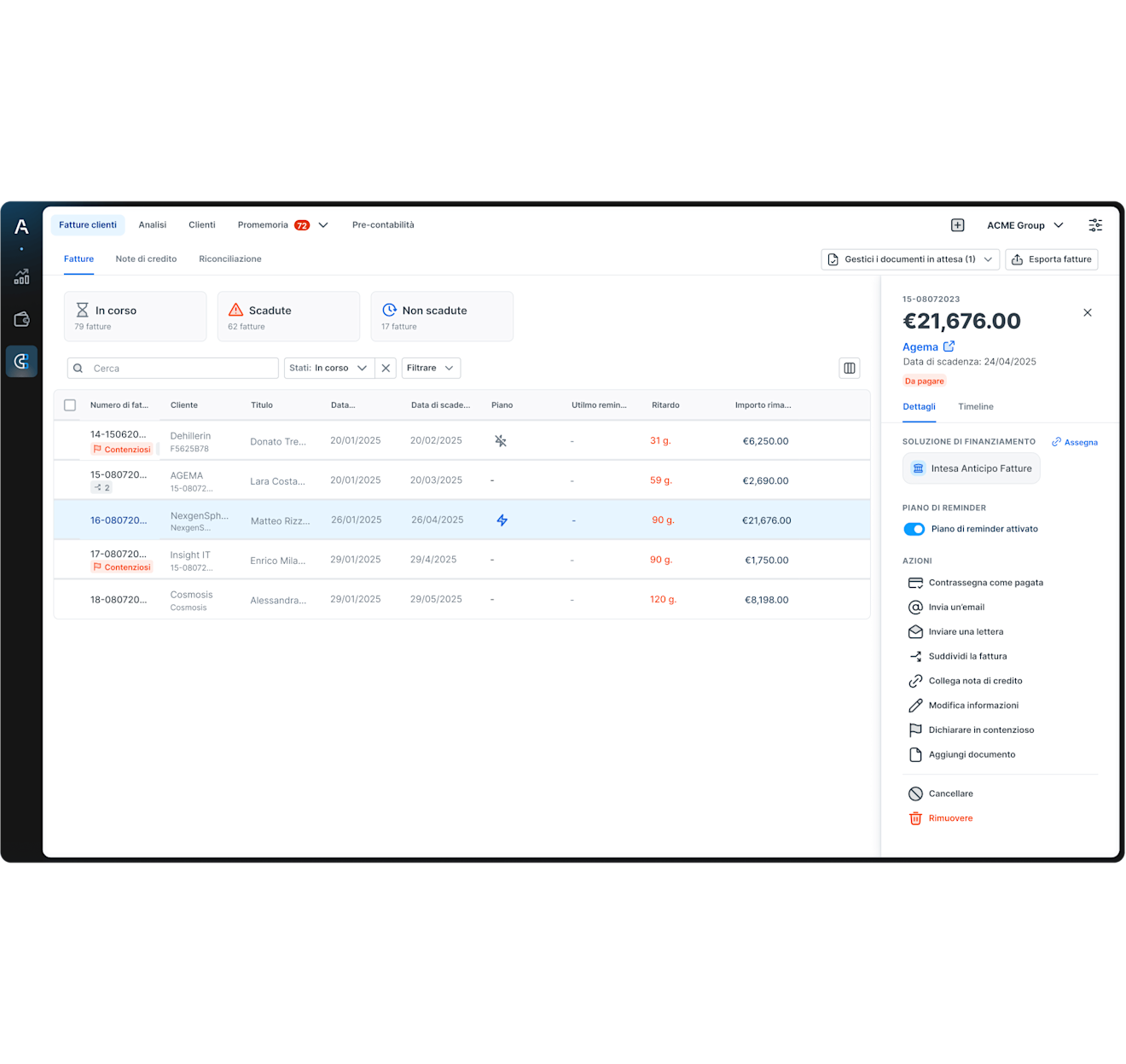Click the lightning plan icon in NexgenSphere row
Image resolution: width=1126 pixels, height=1064 pixels.
[502, 520]
